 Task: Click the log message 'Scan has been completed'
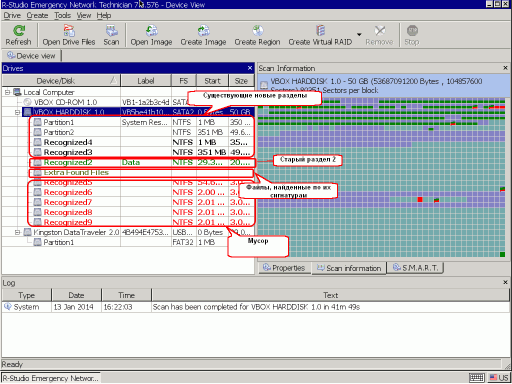pos(256,307)
